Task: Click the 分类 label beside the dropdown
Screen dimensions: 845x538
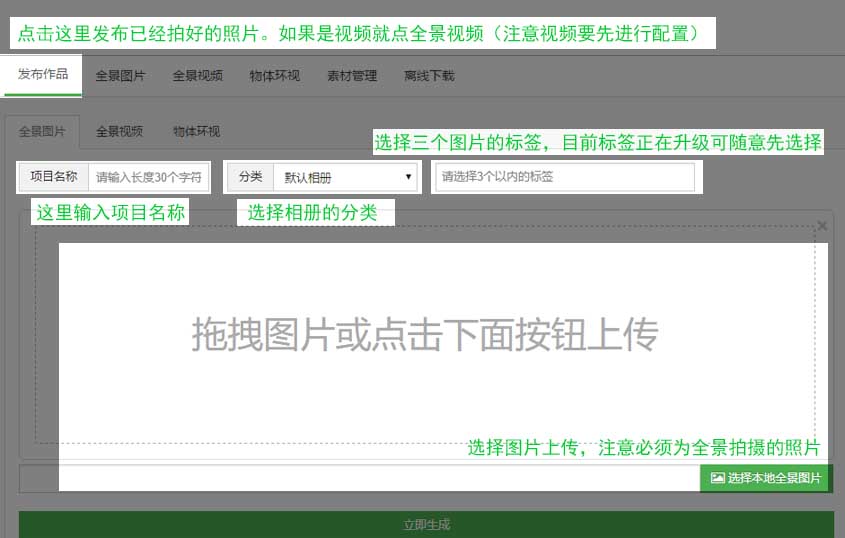Action: [x=250, y=177]
